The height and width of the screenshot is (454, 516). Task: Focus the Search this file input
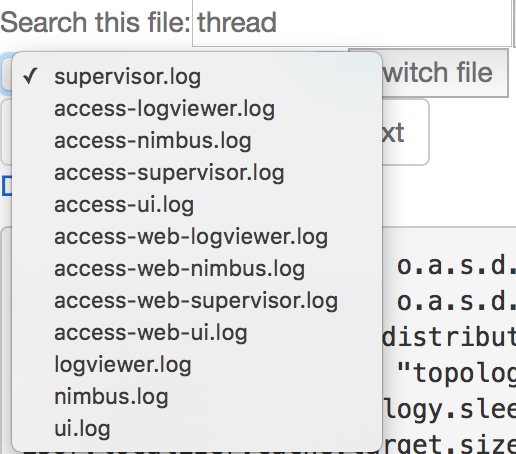pos(352,23)
